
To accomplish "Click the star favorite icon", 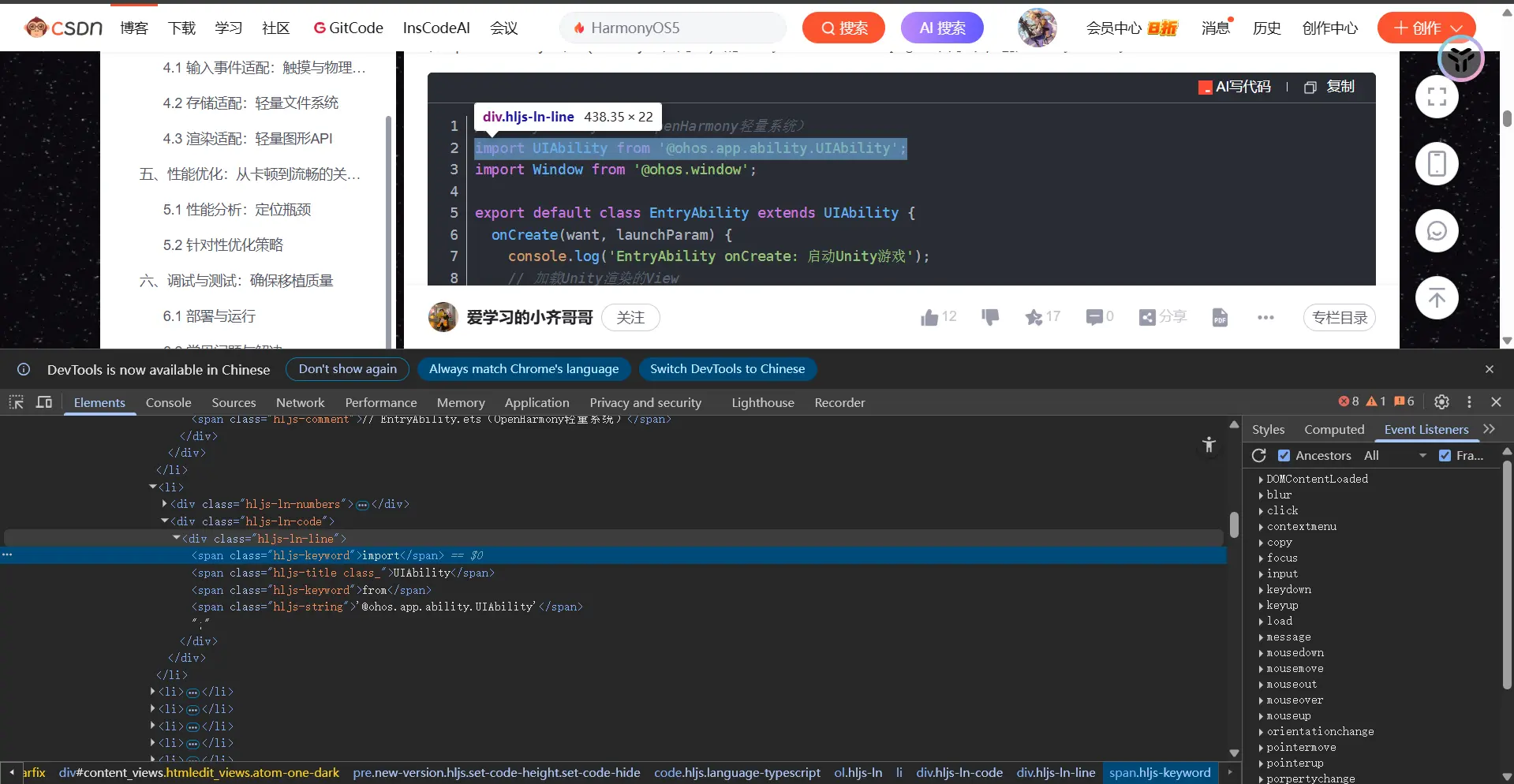I will tap(1034, 317).
